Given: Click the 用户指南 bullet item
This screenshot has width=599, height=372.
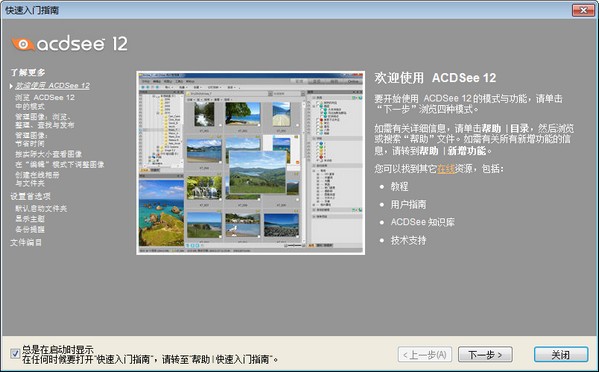Looking at the screenshot, I should tap(408, 204).
